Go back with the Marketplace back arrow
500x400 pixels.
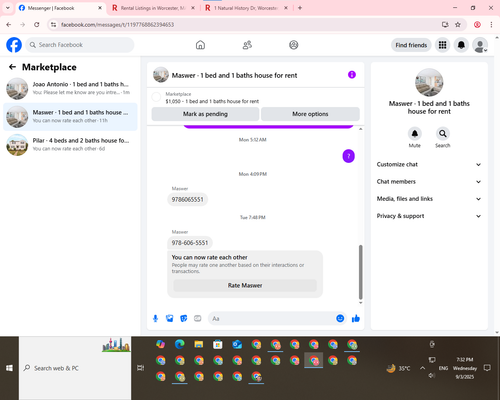click(12, 67)
